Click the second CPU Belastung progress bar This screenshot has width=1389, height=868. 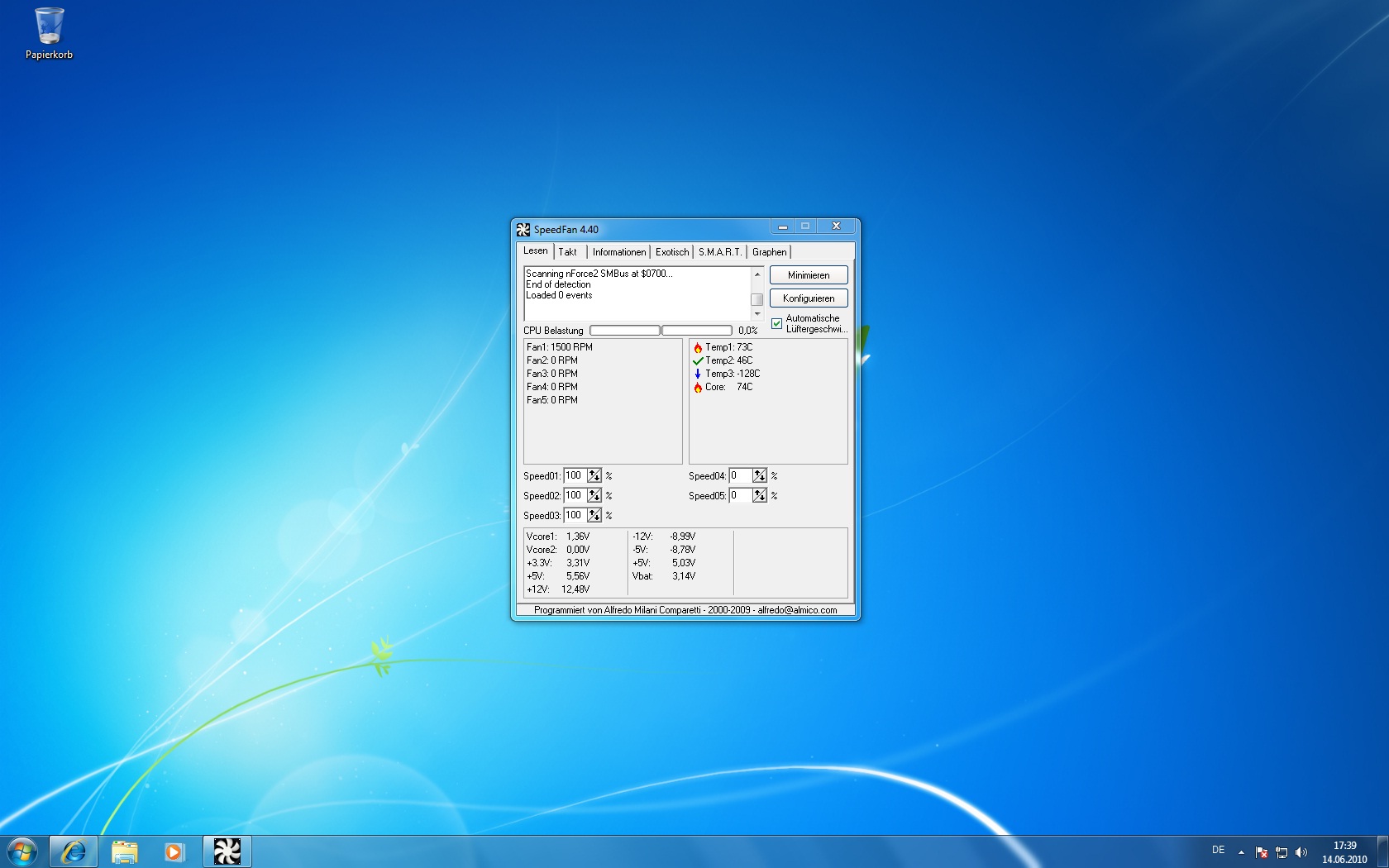pyautogui.click(x=697, y=331)
